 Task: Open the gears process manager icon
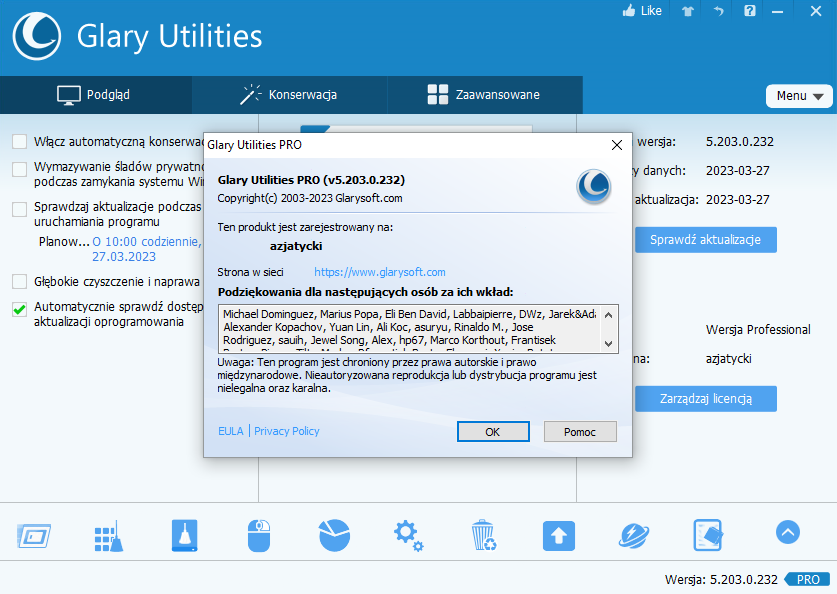click(408, 536)
